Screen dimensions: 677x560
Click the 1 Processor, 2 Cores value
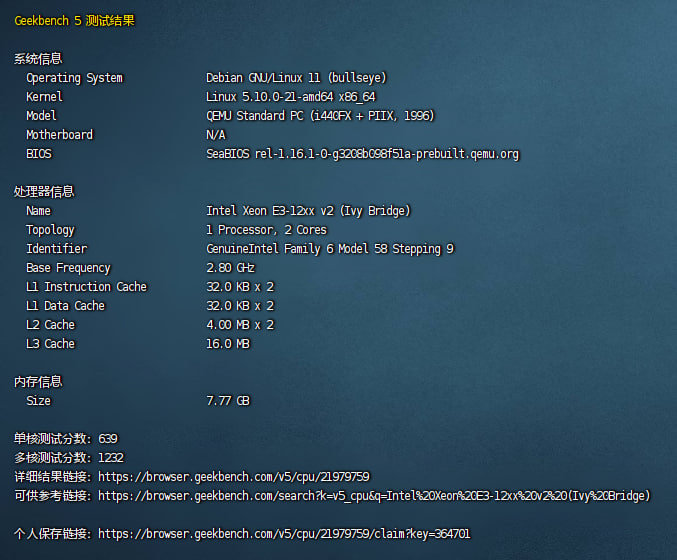[266, 230]
